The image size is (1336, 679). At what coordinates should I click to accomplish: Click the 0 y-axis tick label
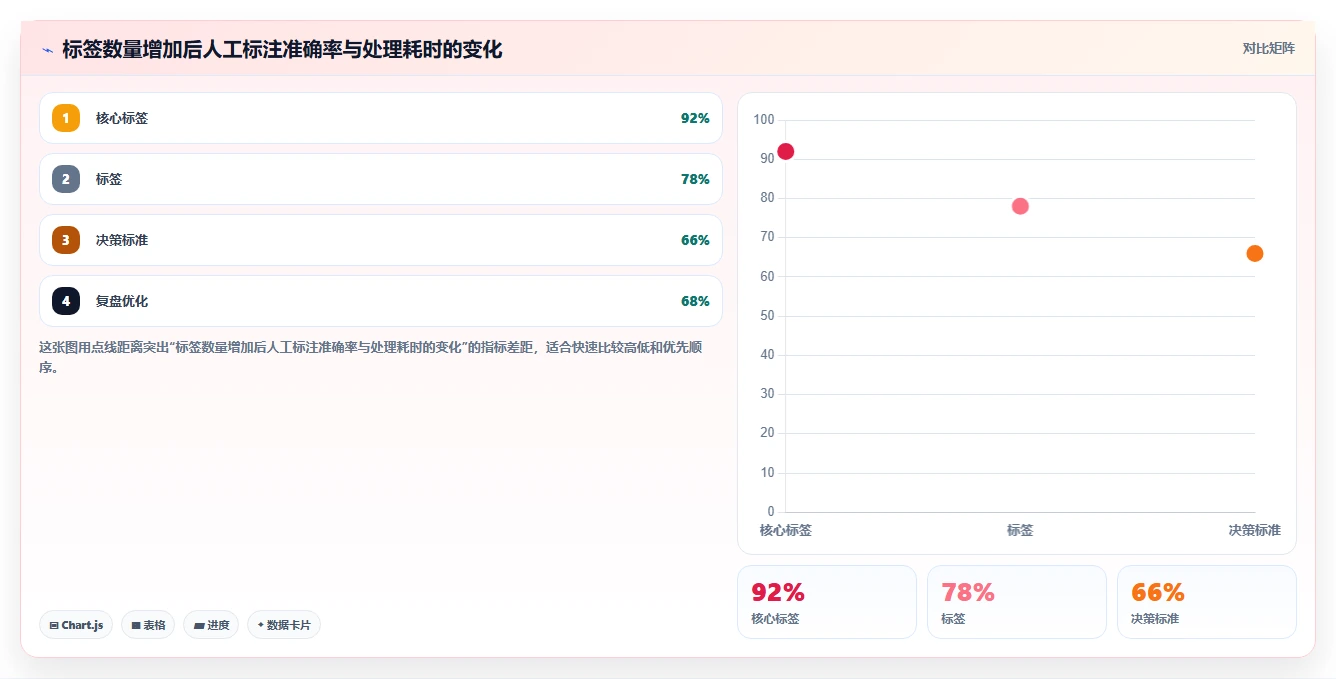pos(770,512)
